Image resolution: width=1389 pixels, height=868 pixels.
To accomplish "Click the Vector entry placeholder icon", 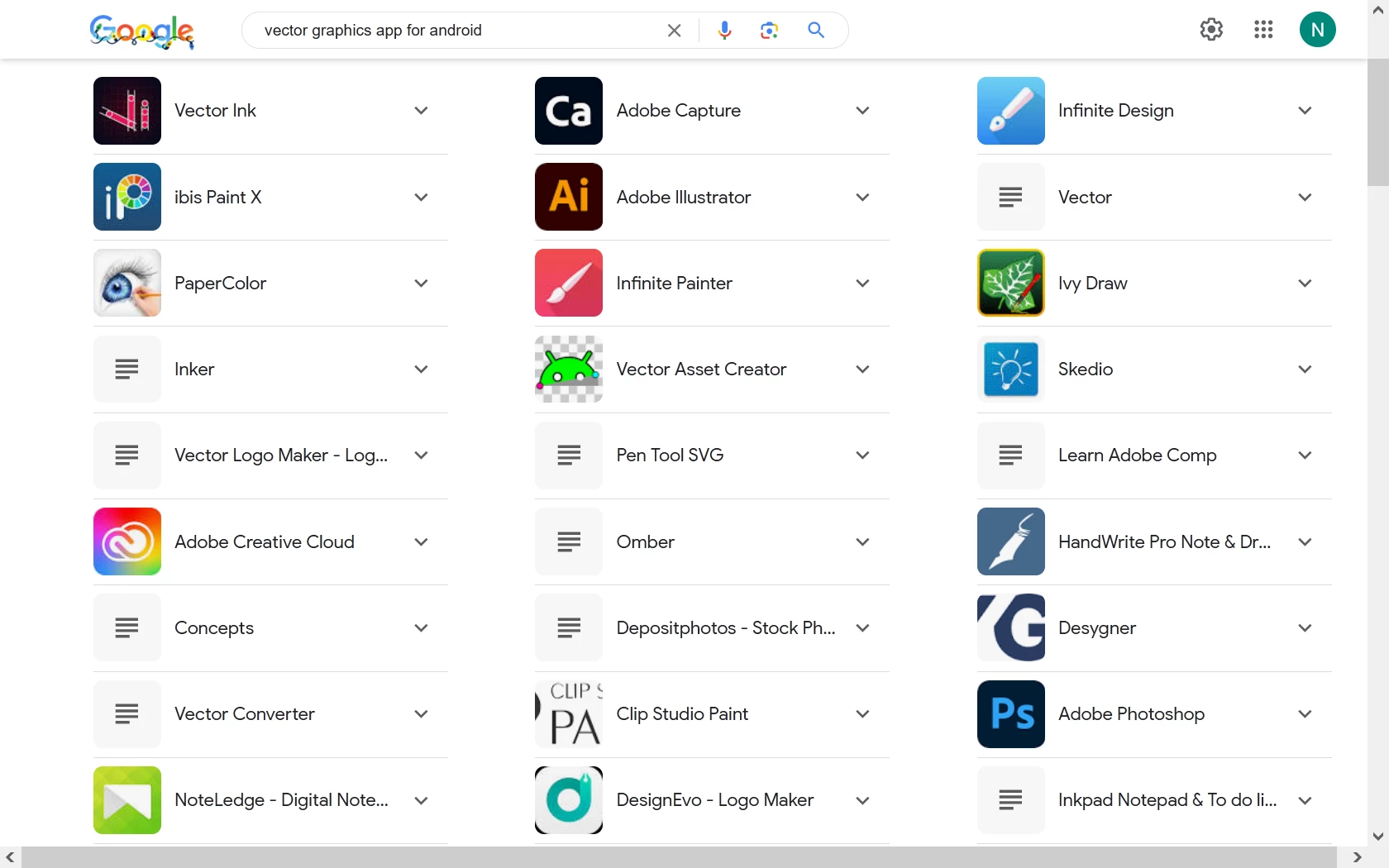I will 1010,197.
